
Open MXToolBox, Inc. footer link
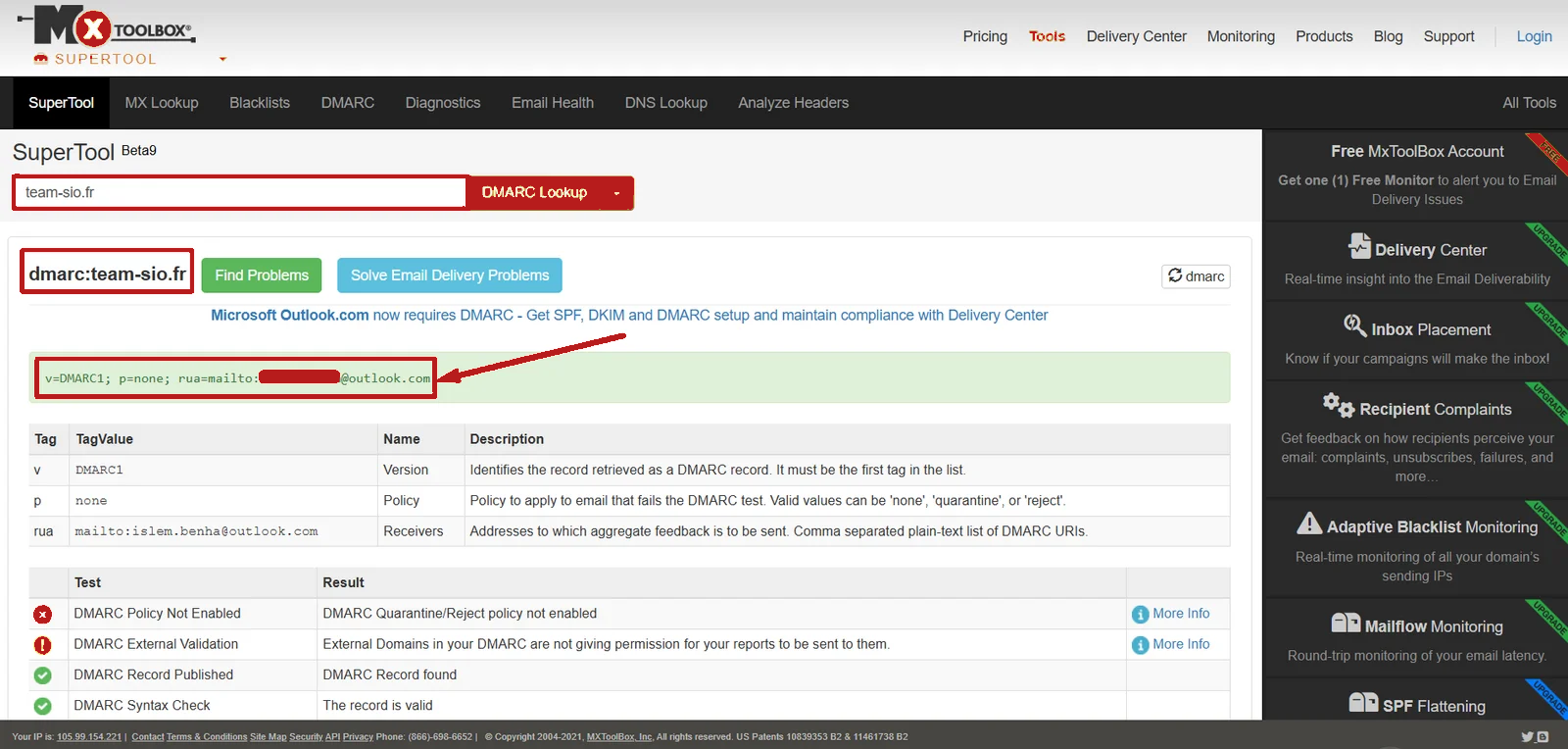tap(619, 737)
